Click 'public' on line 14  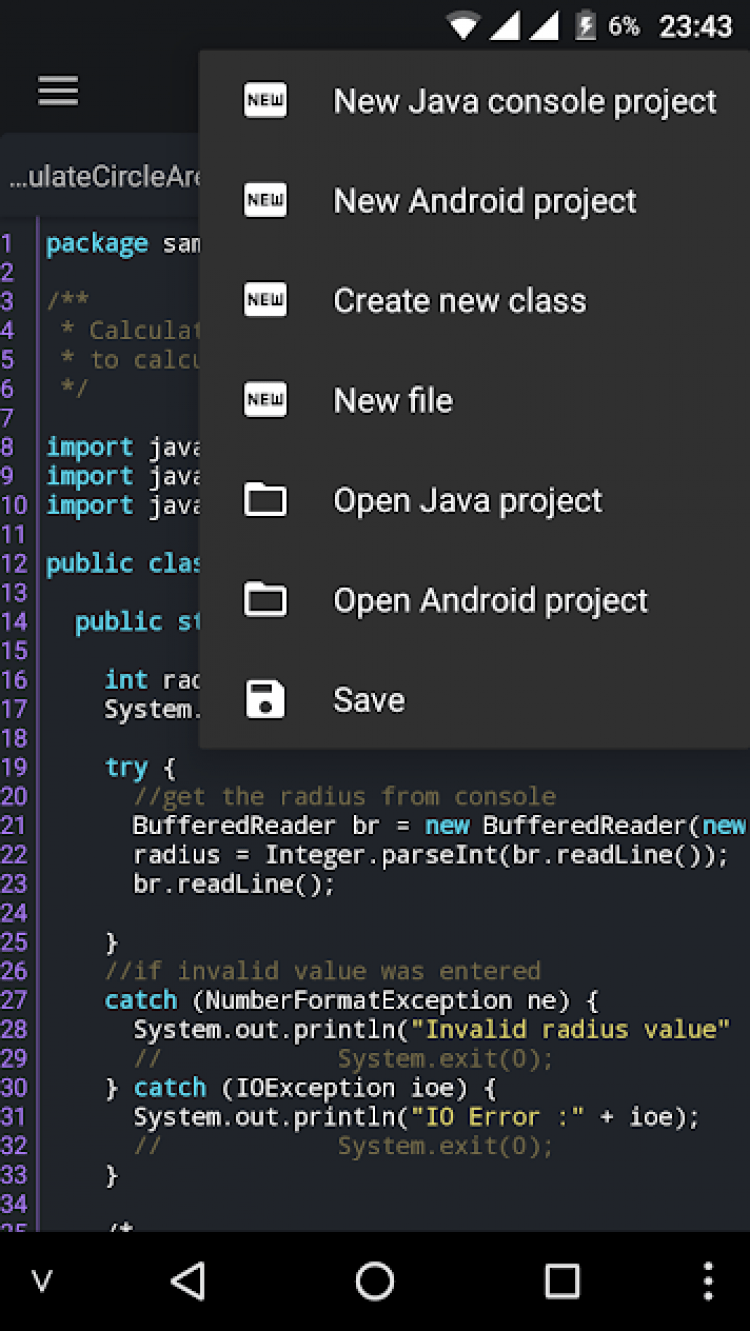pos(119,621)
